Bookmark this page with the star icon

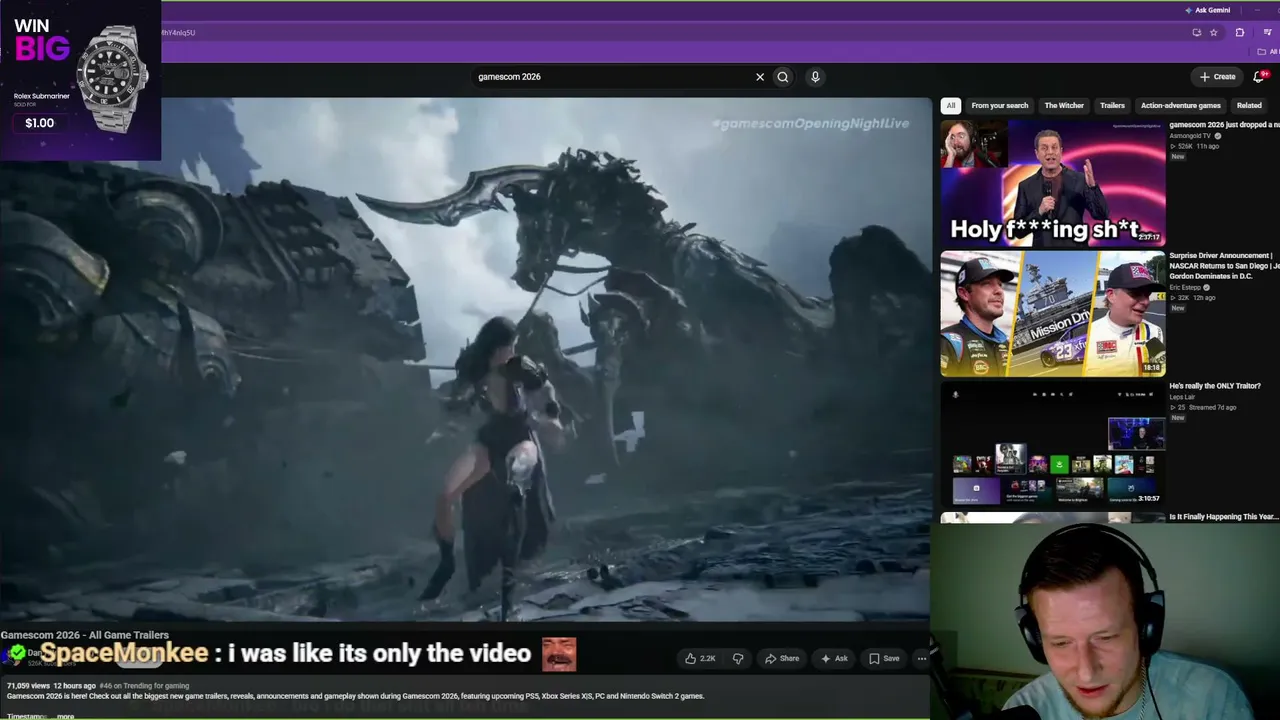[x=1214, y=32]
